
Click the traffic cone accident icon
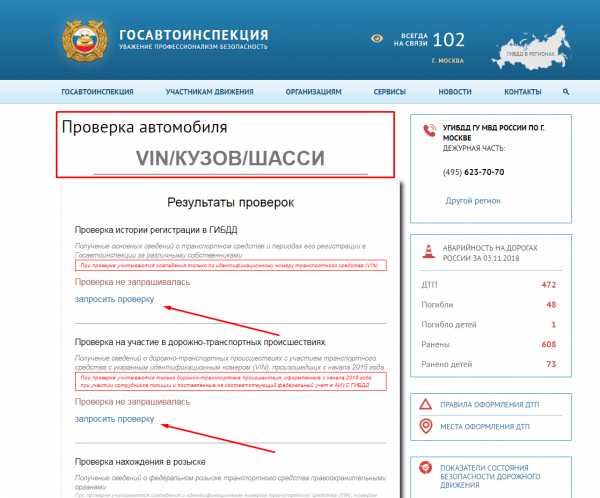point(429,251)
